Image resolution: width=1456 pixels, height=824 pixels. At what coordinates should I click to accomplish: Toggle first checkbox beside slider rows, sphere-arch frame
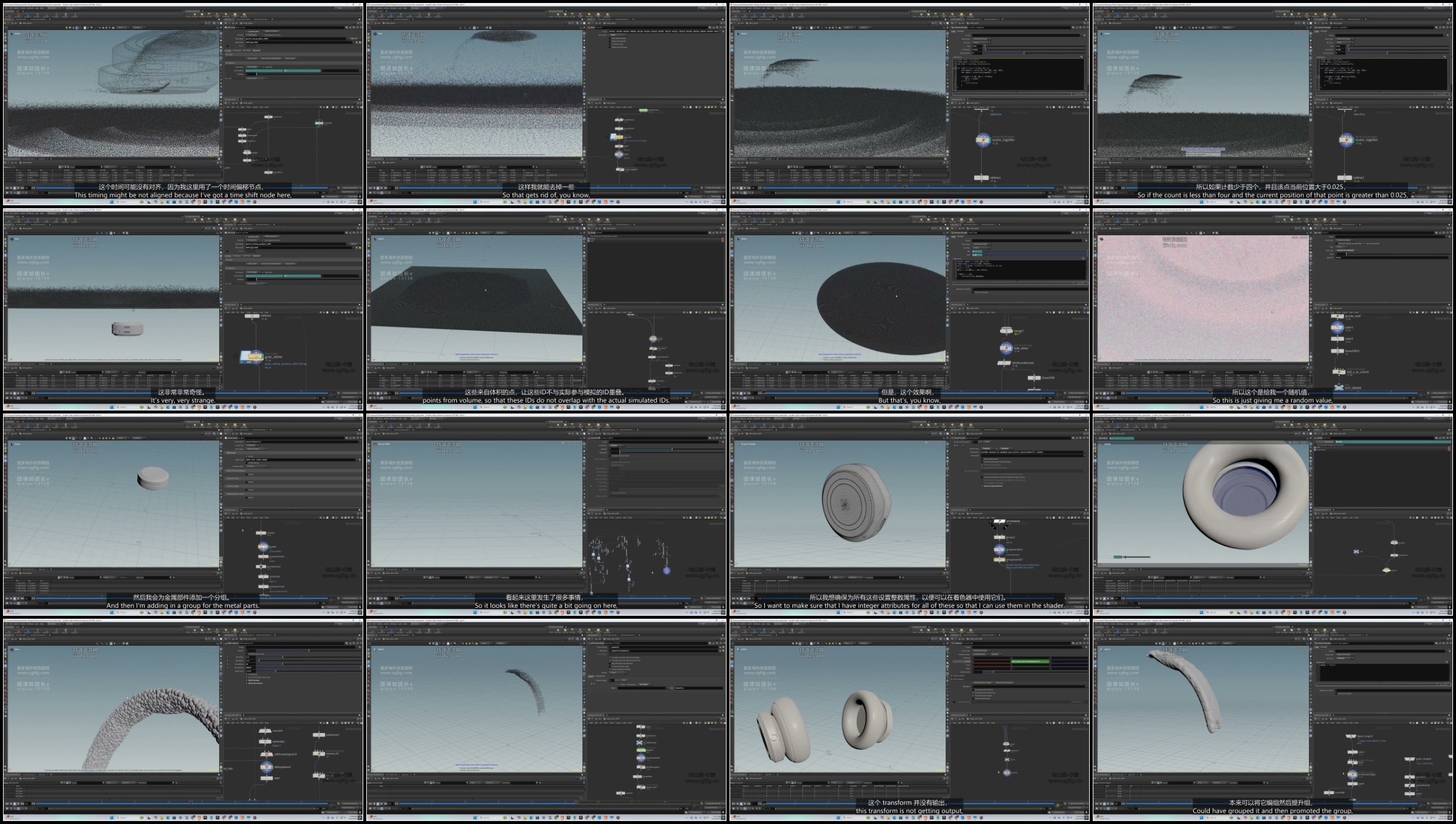click(x=228, y=656)
